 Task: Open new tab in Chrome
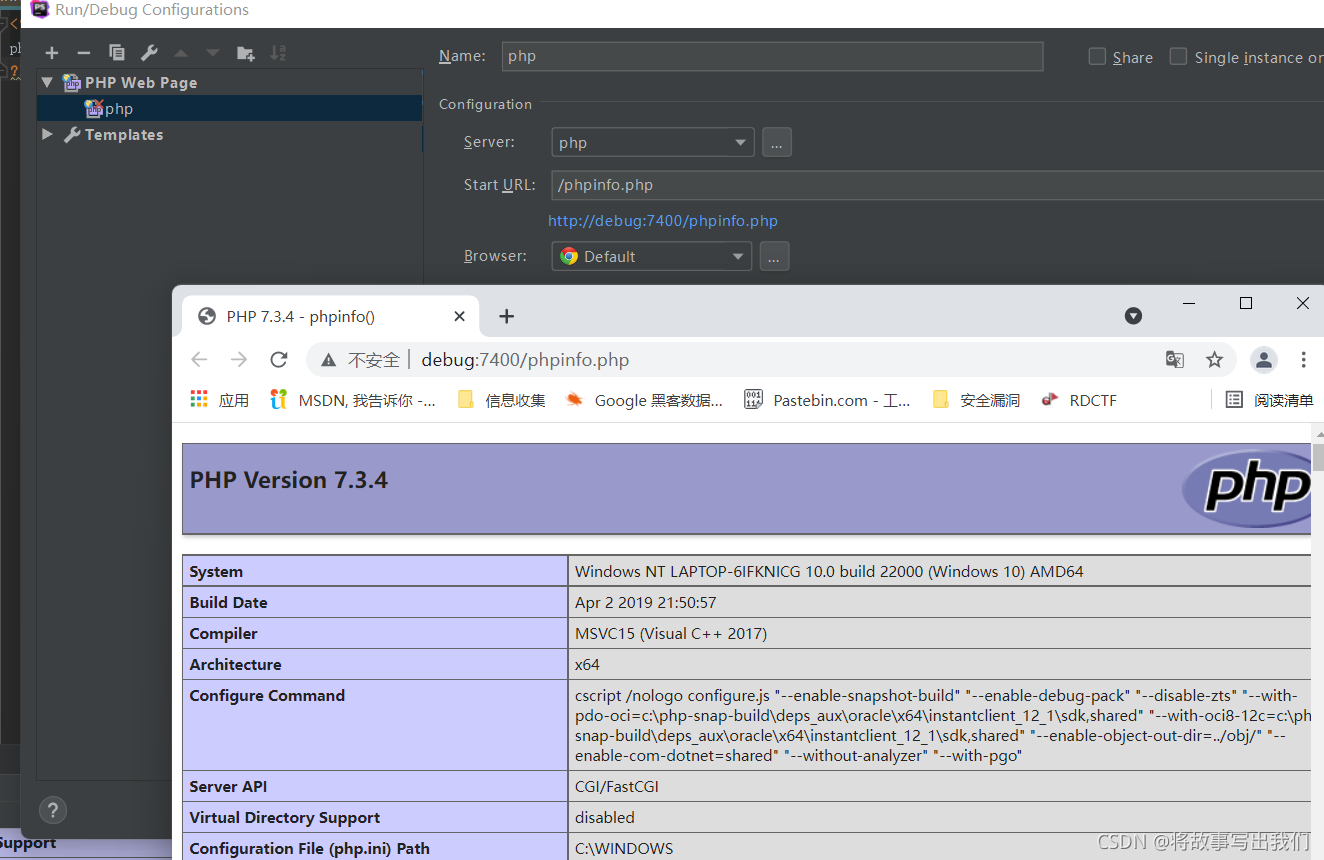[506, 316]
